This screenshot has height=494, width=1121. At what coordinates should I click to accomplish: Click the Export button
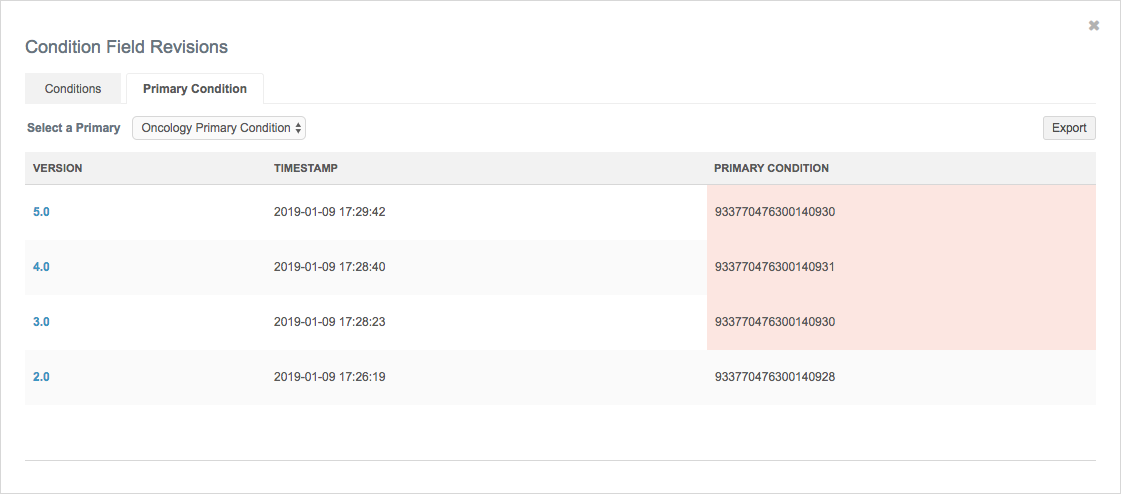click(1068, 128)
